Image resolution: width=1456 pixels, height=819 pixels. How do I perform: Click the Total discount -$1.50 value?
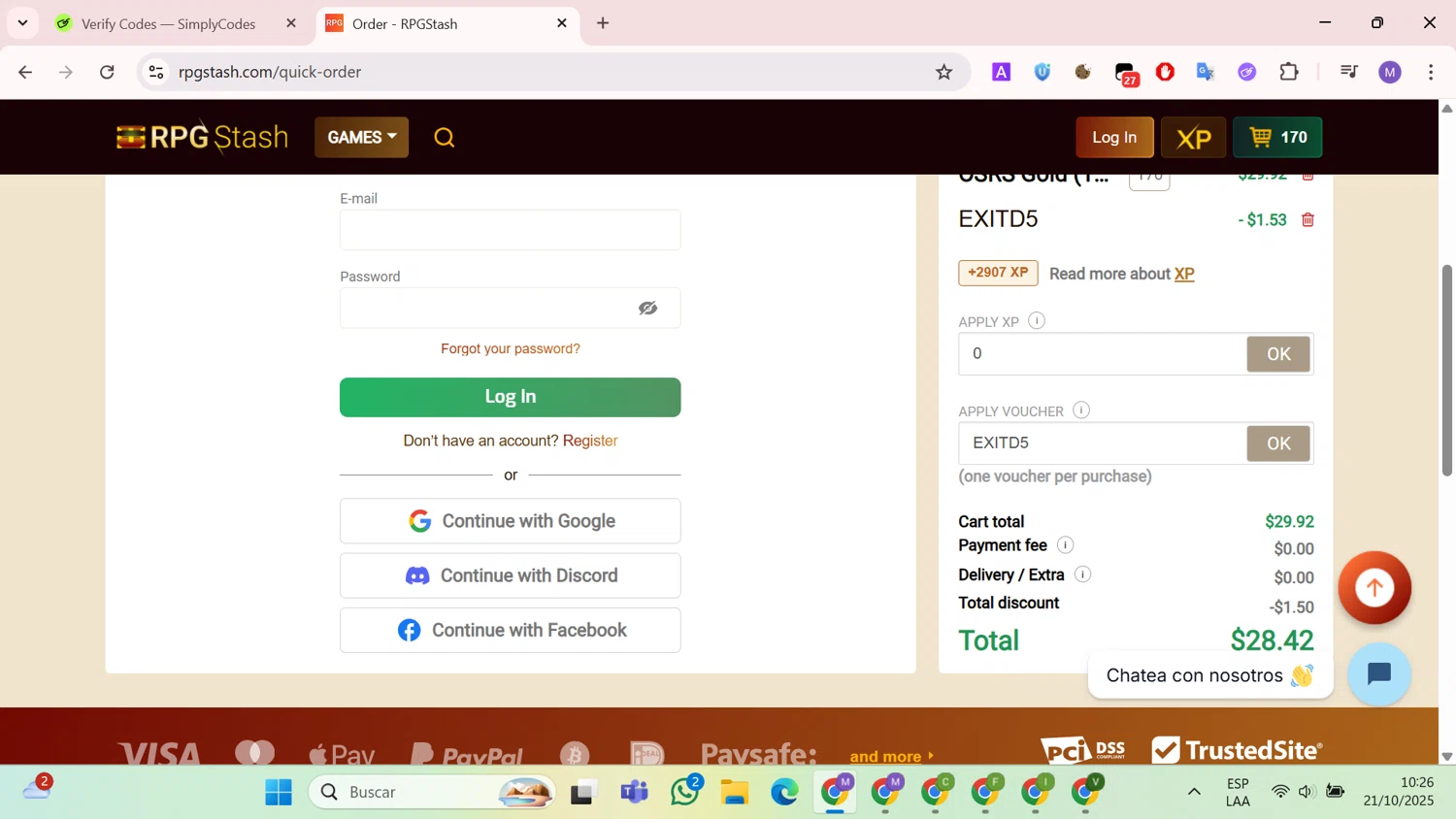(1291, 607)
